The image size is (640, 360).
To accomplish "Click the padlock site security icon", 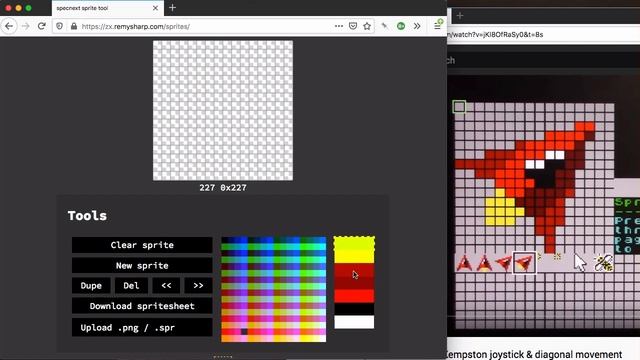I will [74, 26].
